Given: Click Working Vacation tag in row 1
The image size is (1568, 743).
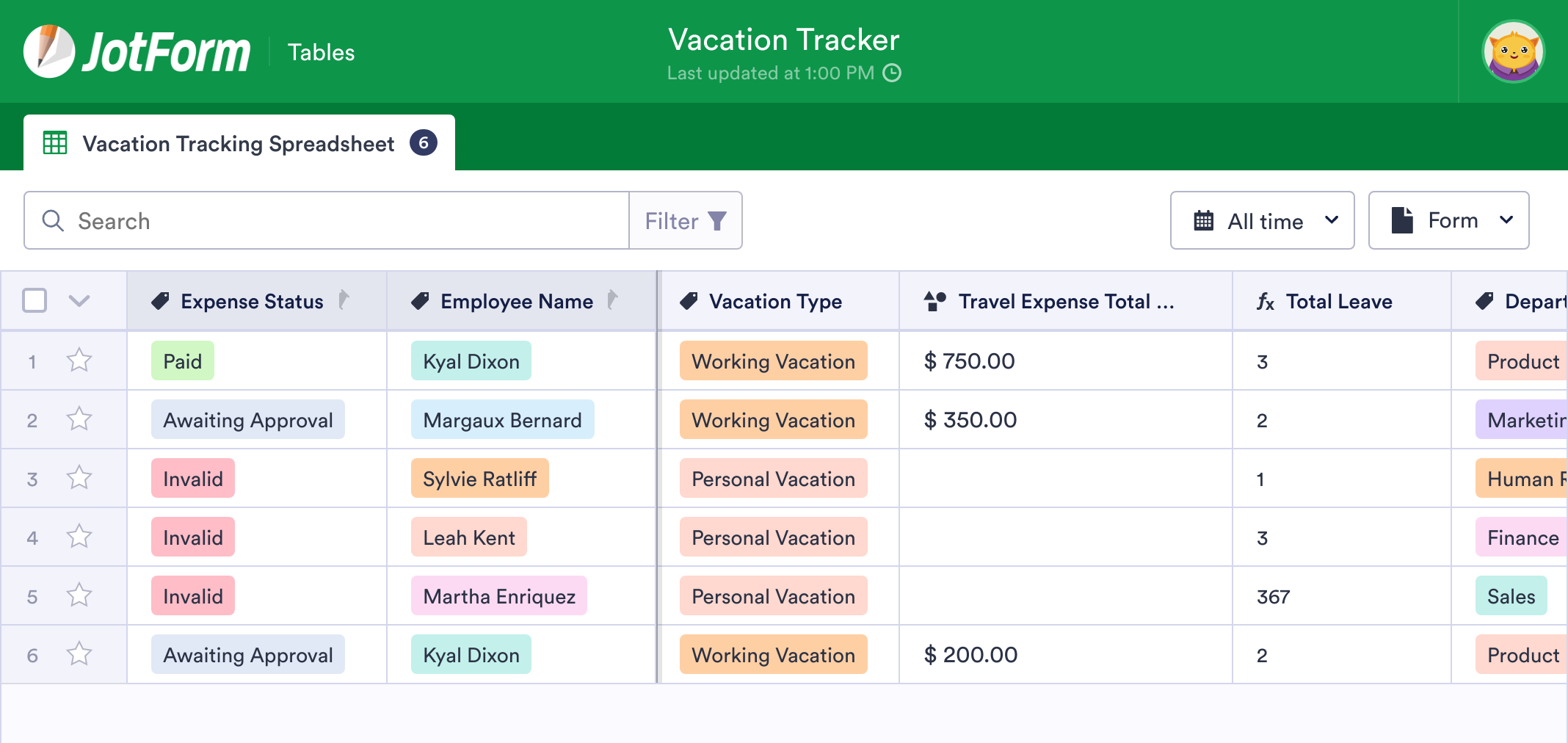Looking at the screenshot, I should (x=774, y=360).
